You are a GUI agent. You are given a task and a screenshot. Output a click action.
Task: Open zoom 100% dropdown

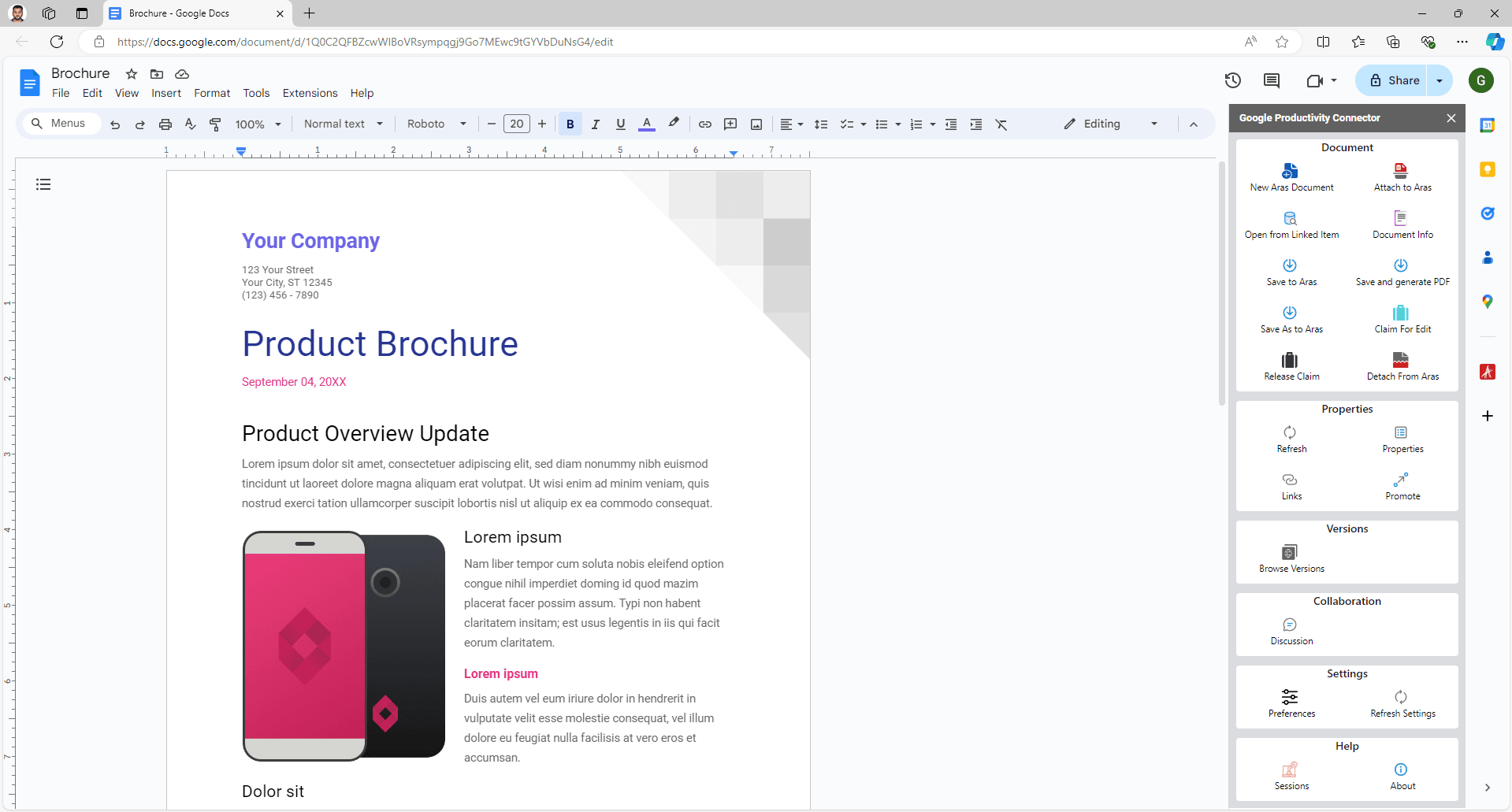tap(258, 124)
